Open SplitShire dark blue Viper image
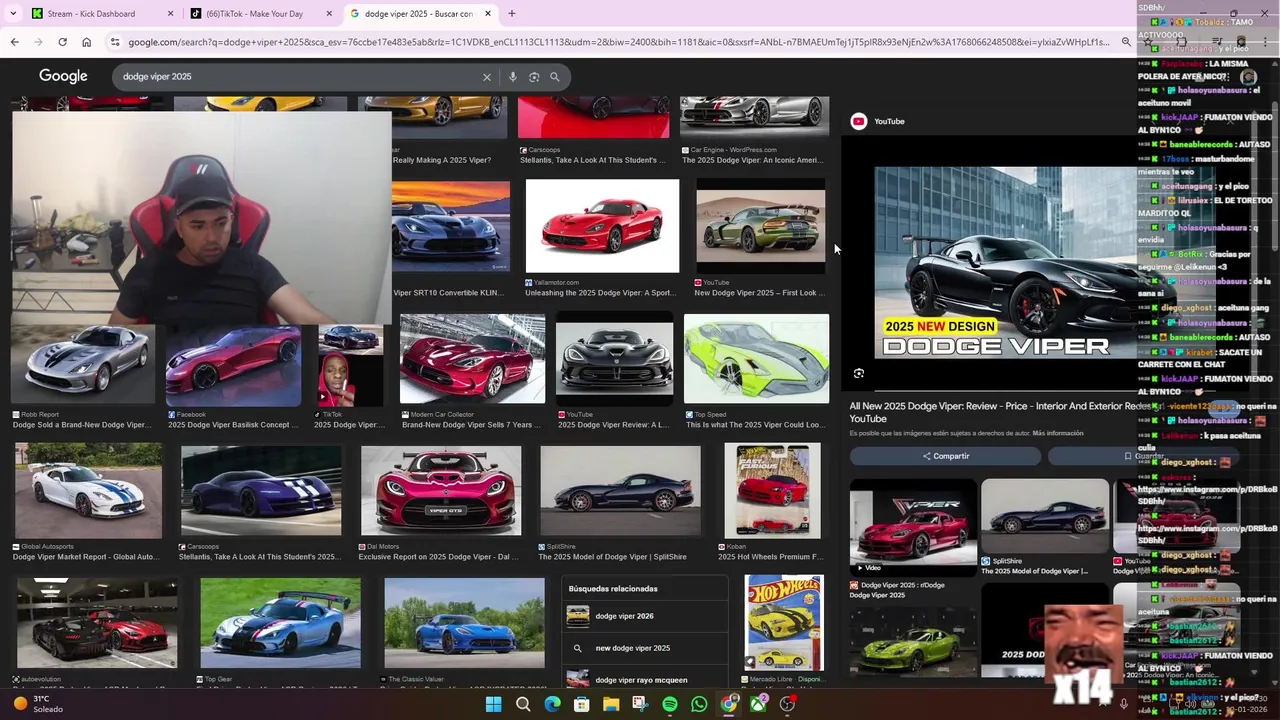 click(x=620, y=491)
